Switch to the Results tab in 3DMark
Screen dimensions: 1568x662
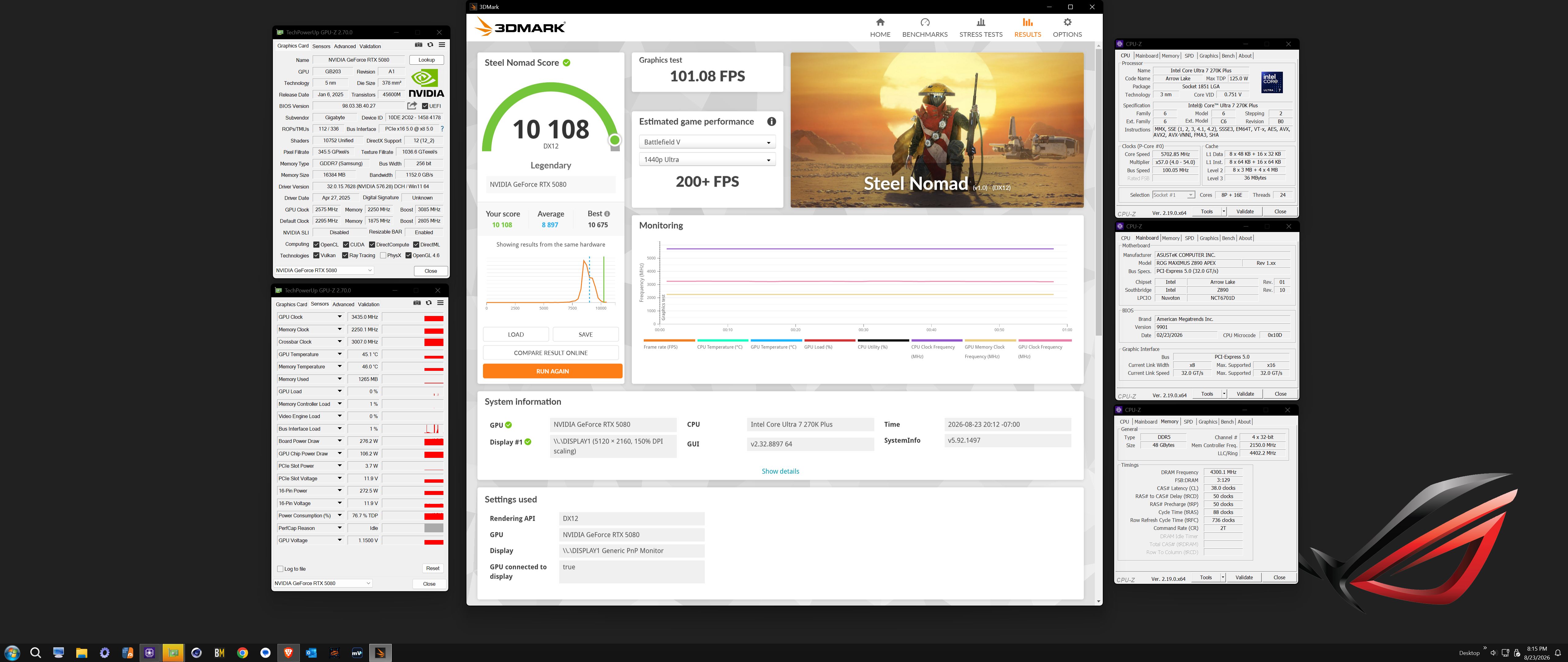pos(1027,27)
